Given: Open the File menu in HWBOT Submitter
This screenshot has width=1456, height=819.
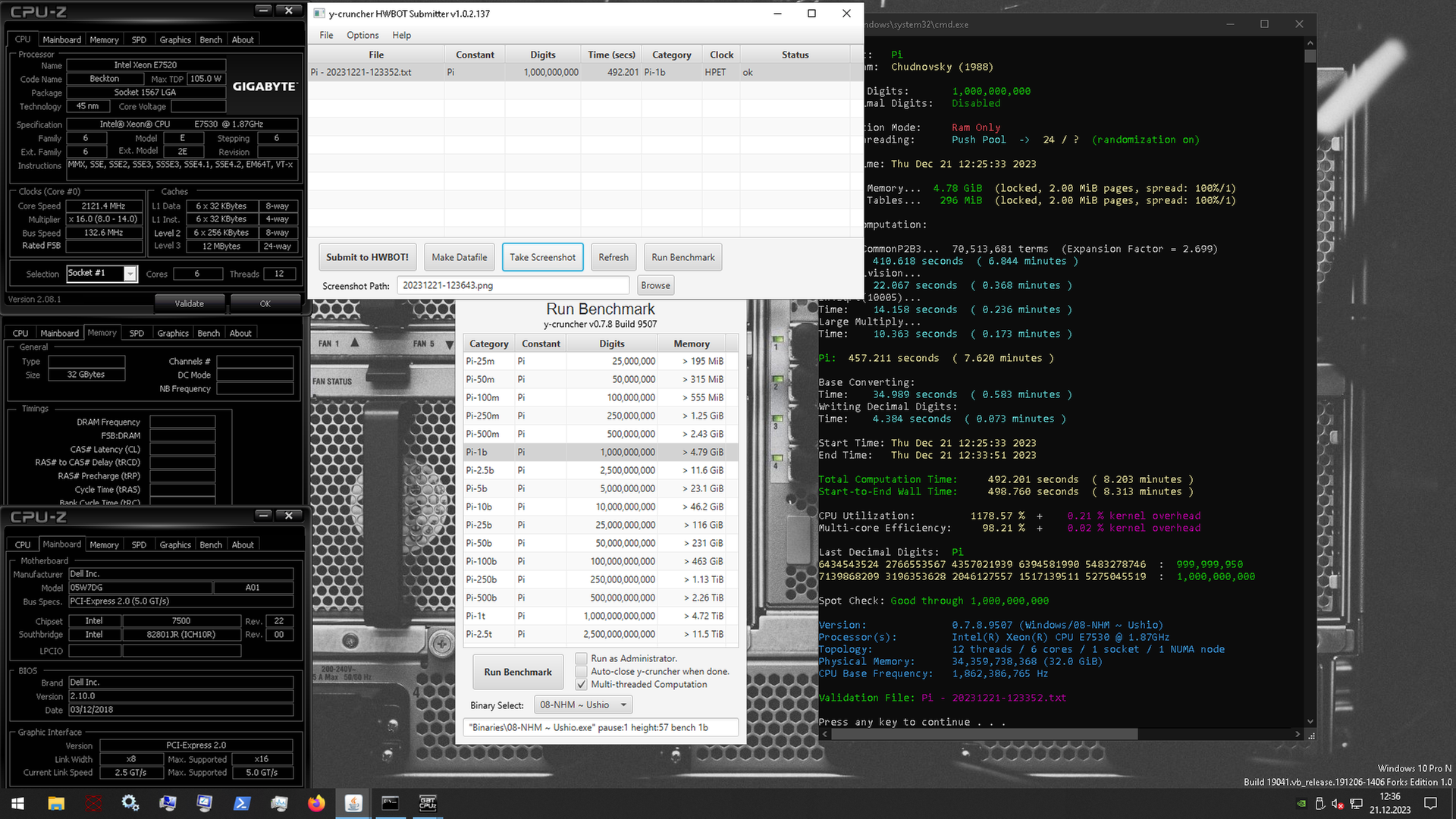Looking at the screenshot, I should (326, 35).
